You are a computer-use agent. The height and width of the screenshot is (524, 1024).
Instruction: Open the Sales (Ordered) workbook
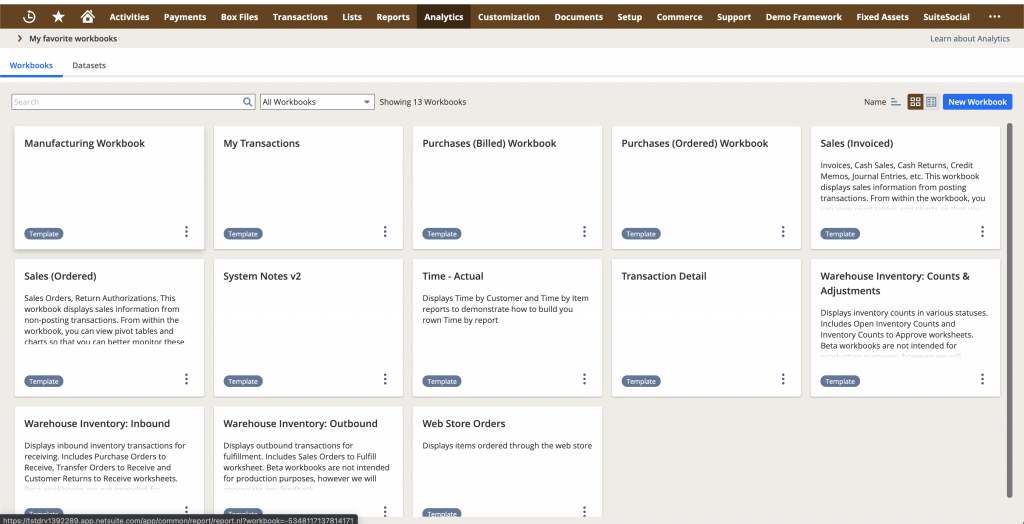[60, 276]
